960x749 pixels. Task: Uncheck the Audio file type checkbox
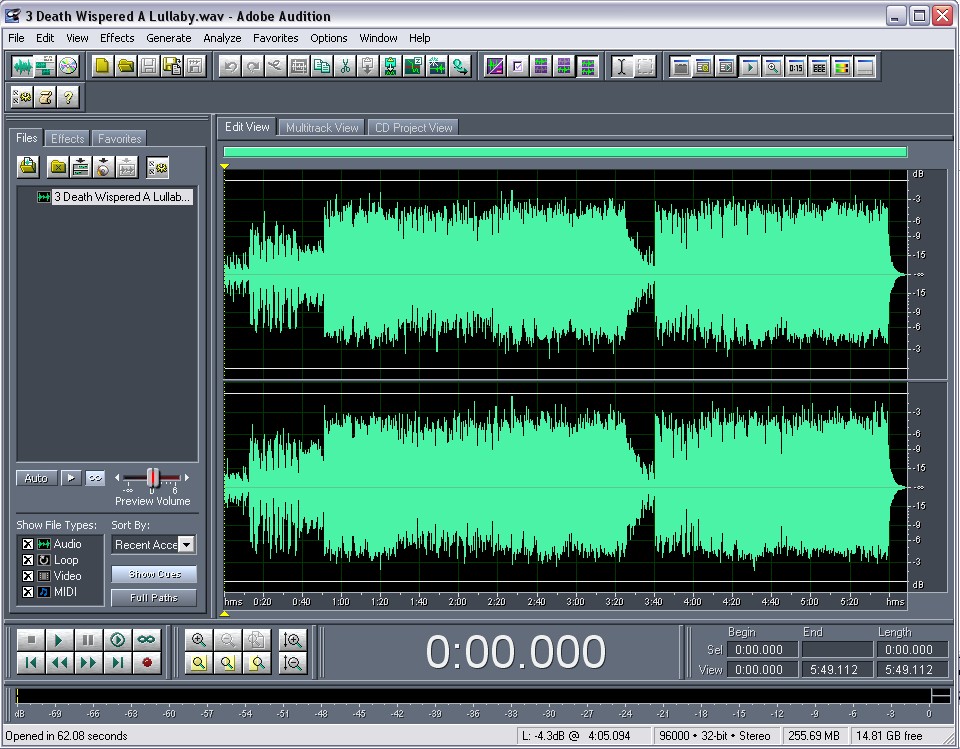(x=28, y=544)
